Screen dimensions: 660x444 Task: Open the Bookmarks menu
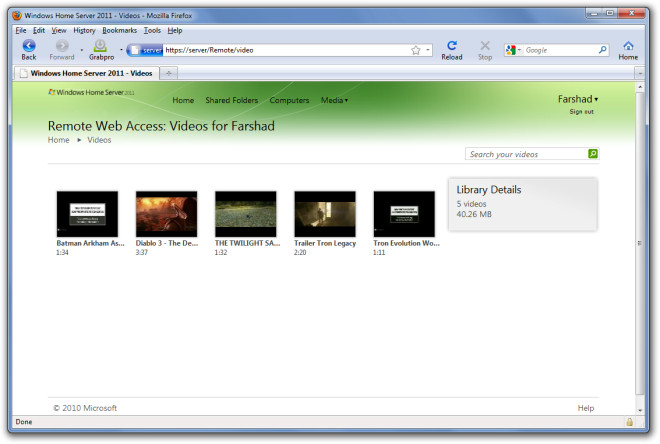coord(120,30)
